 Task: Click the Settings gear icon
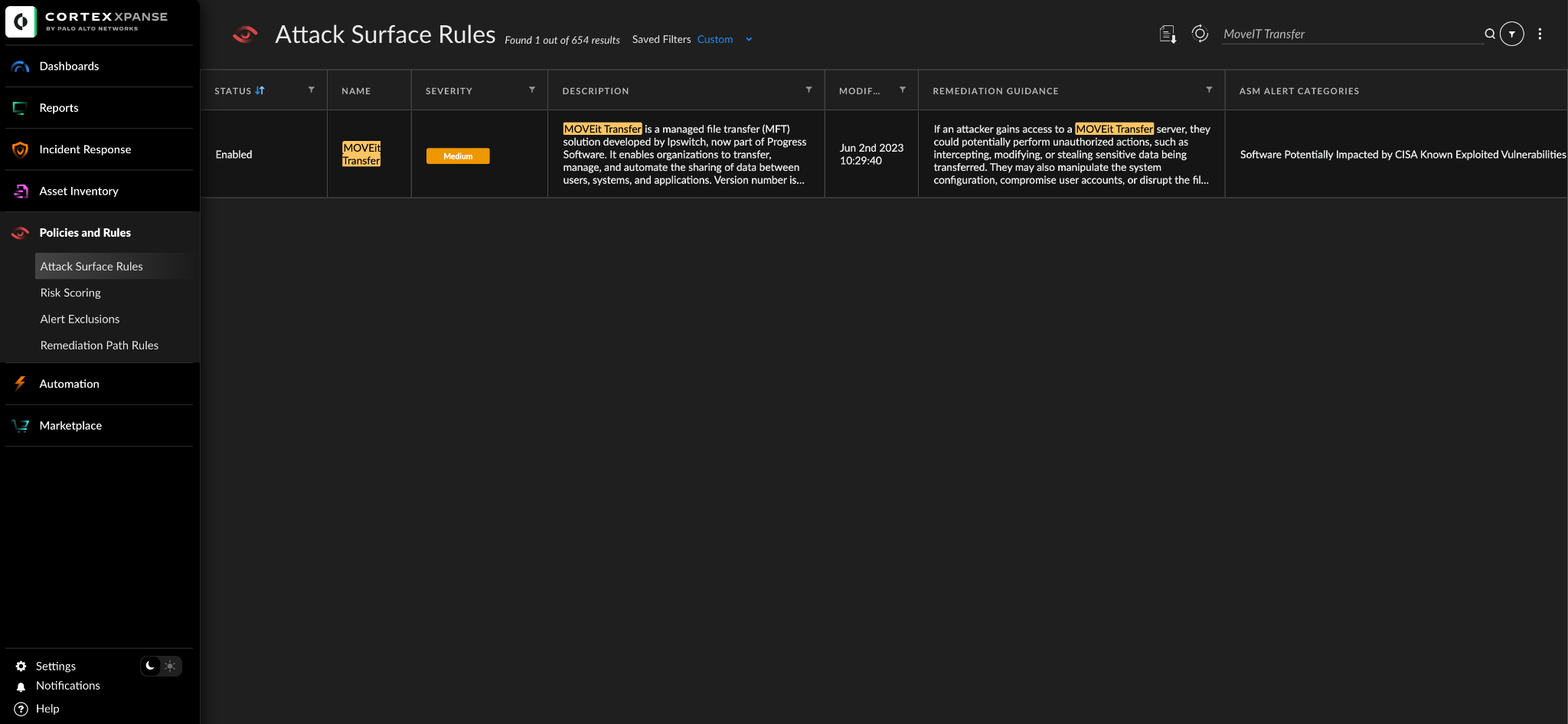click(21, 667)
